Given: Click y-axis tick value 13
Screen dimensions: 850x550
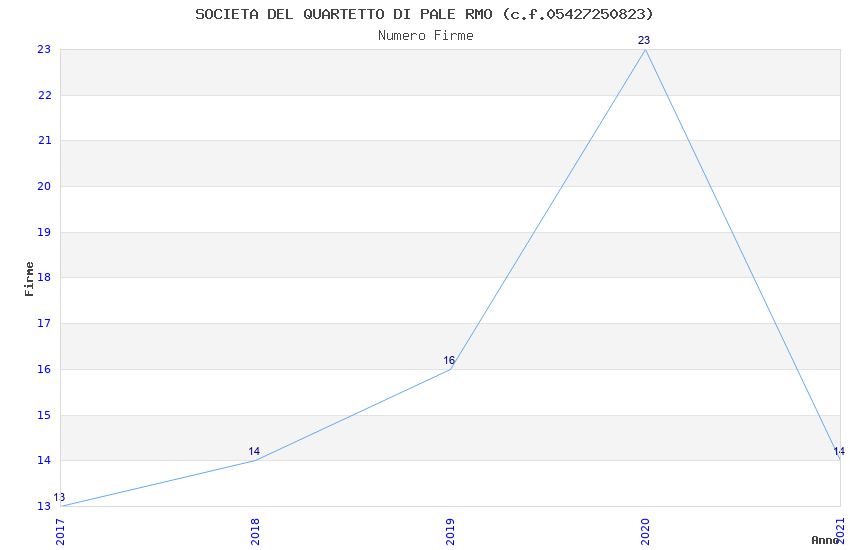Looking at the screenshot, I should pos(44,506).
